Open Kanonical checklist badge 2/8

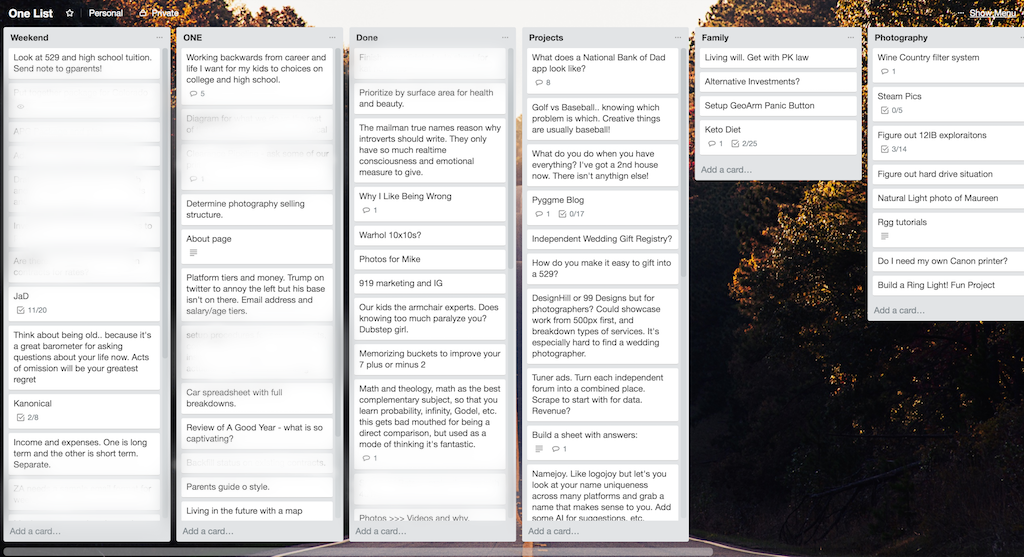point(29,418)
